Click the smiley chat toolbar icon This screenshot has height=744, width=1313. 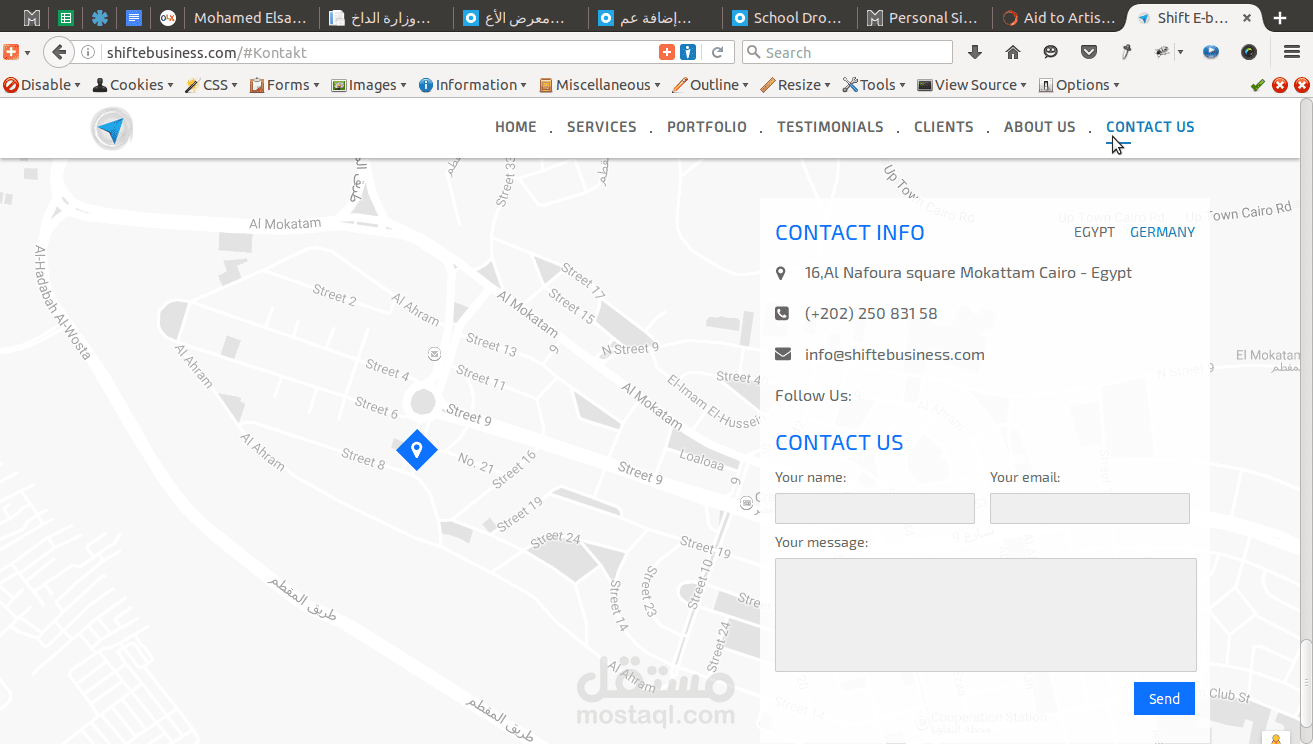click(1050, 52)
